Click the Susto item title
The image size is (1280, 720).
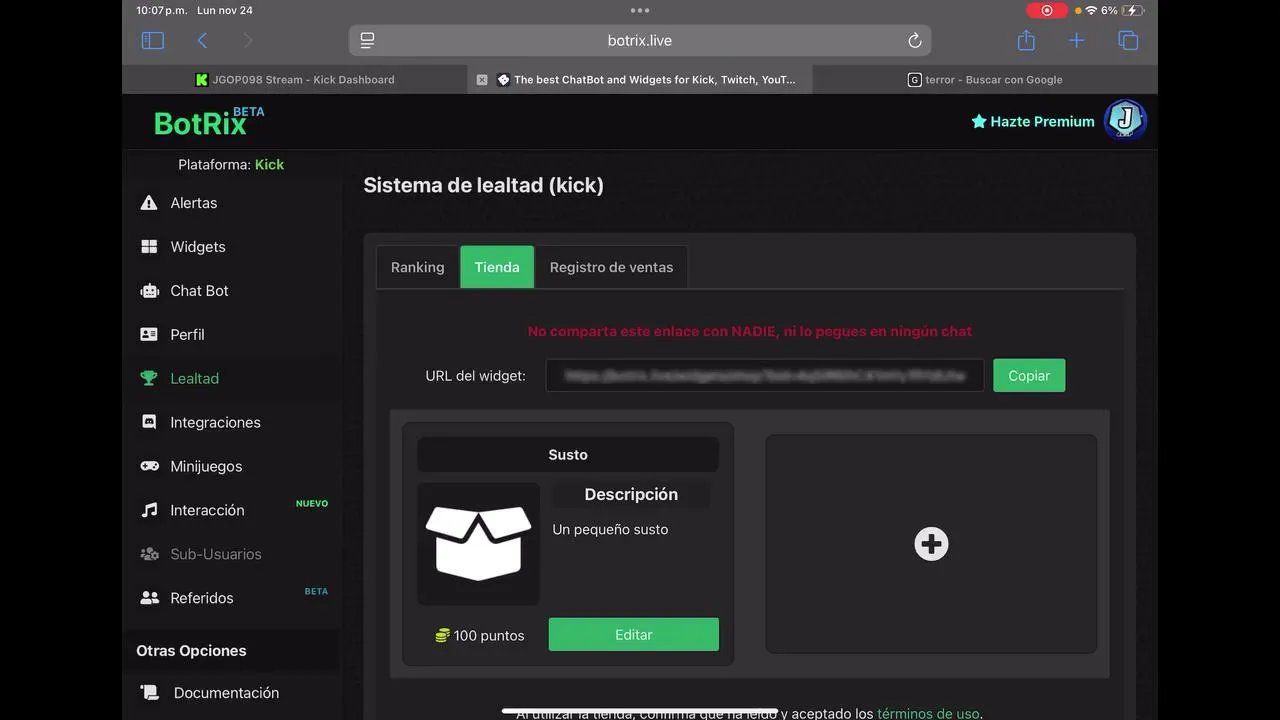click(x=568, y=455)
